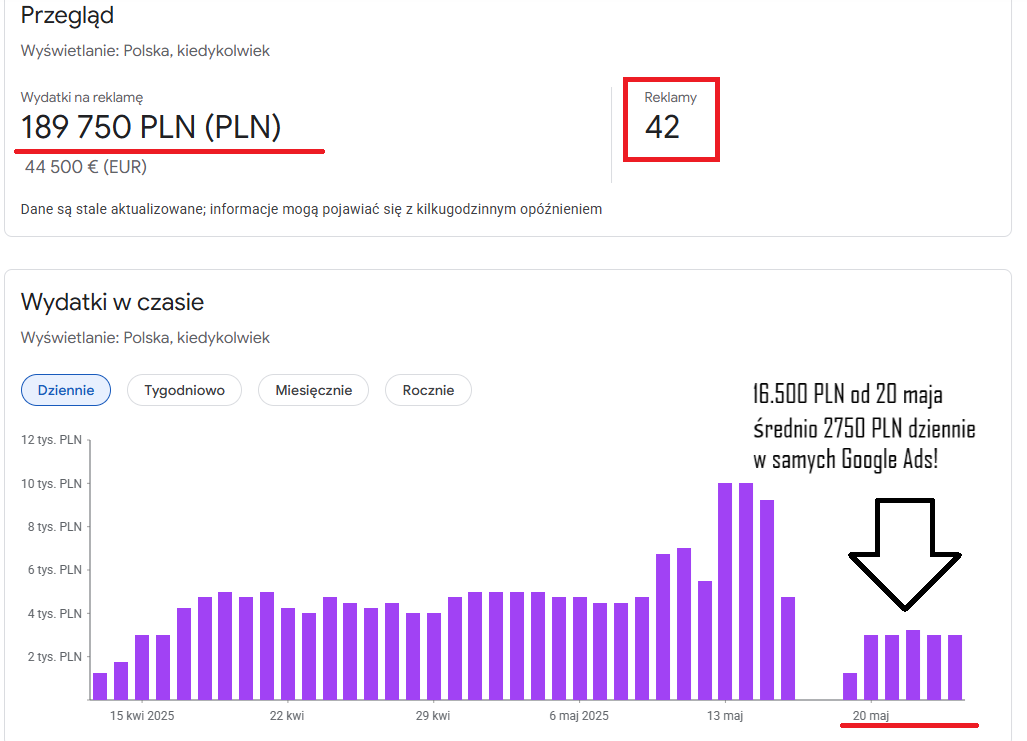Viewport: 1027px width, 741px height.
Task: Click the '10 tys. PLN' axis label
Action: click(x=52, y=484)
